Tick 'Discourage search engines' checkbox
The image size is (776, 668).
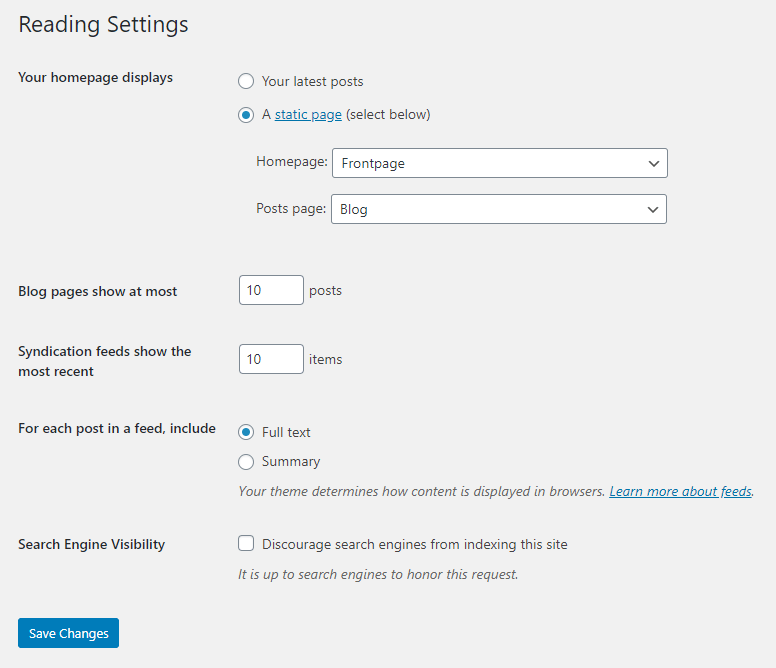pos(246,543)
